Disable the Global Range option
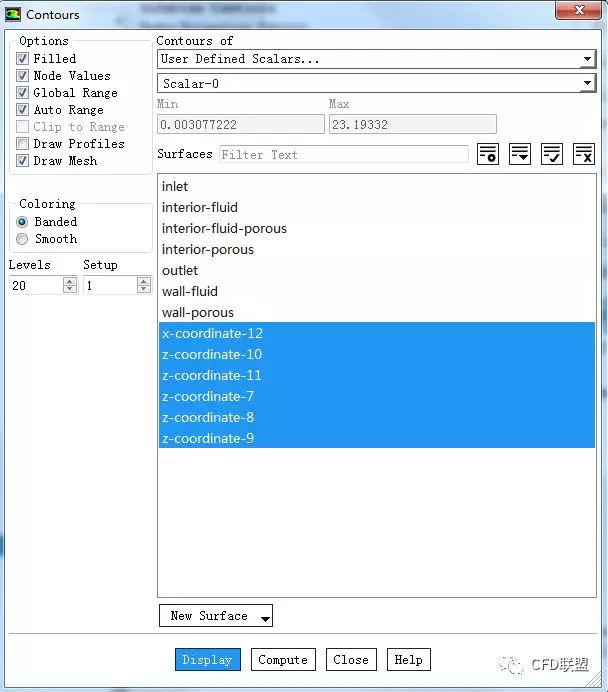Viewport: 608px width, 692px height. [23, 93]
